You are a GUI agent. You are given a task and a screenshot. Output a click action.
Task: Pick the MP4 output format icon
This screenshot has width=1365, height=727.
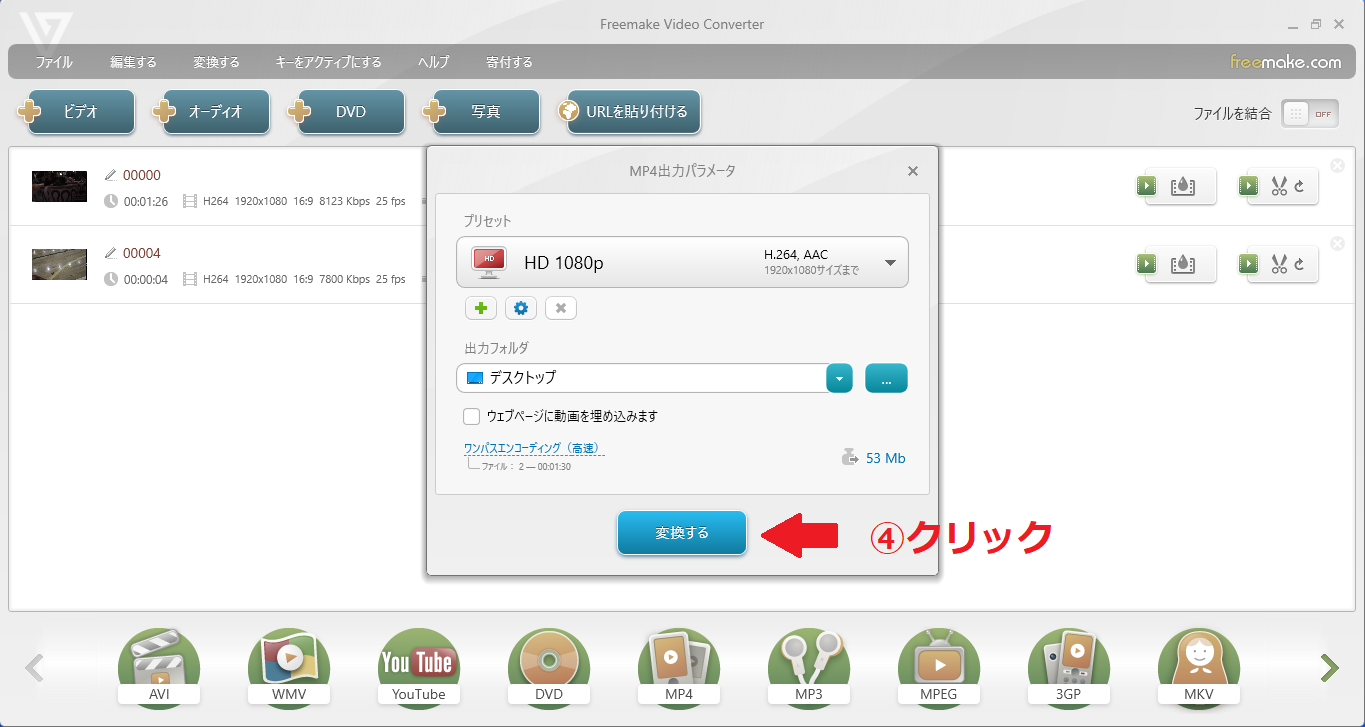click(679, 667)
